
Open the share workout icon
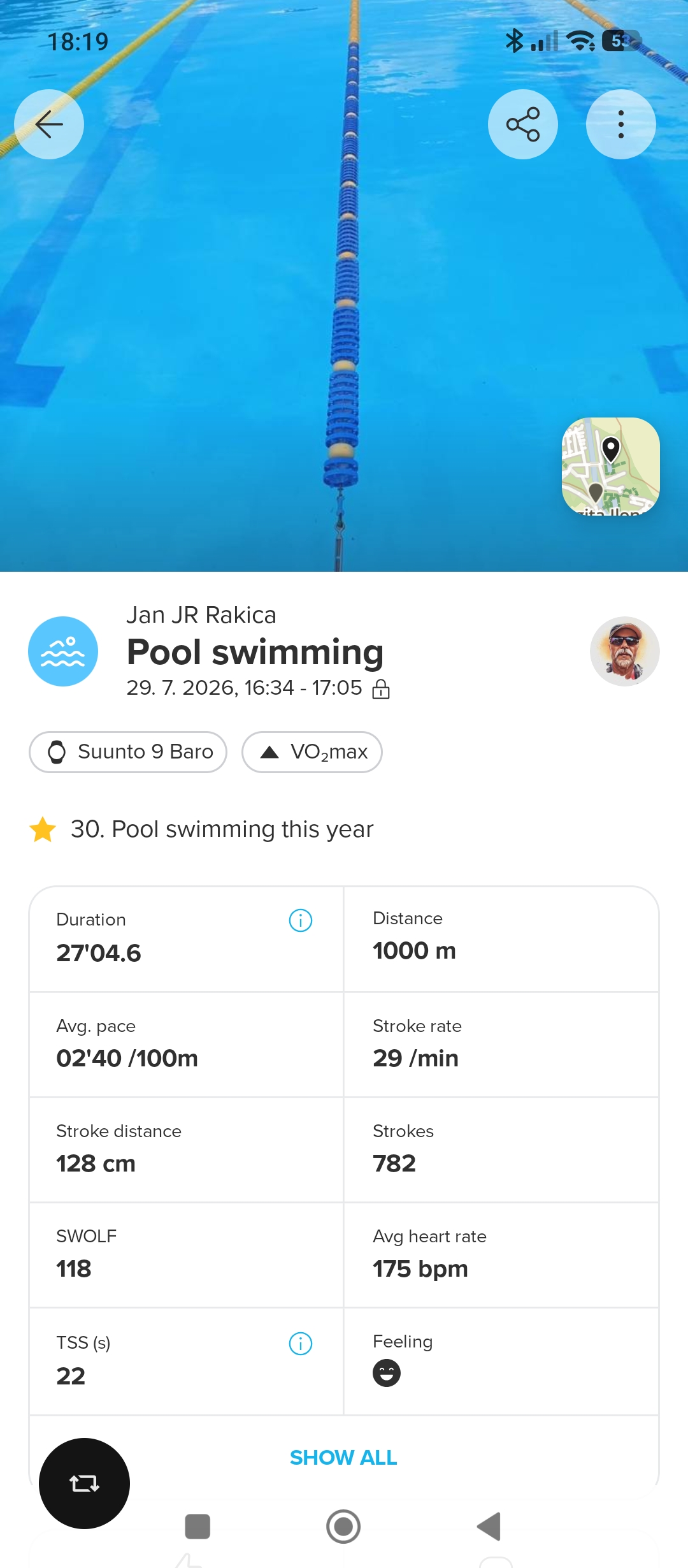click(523, 124)
